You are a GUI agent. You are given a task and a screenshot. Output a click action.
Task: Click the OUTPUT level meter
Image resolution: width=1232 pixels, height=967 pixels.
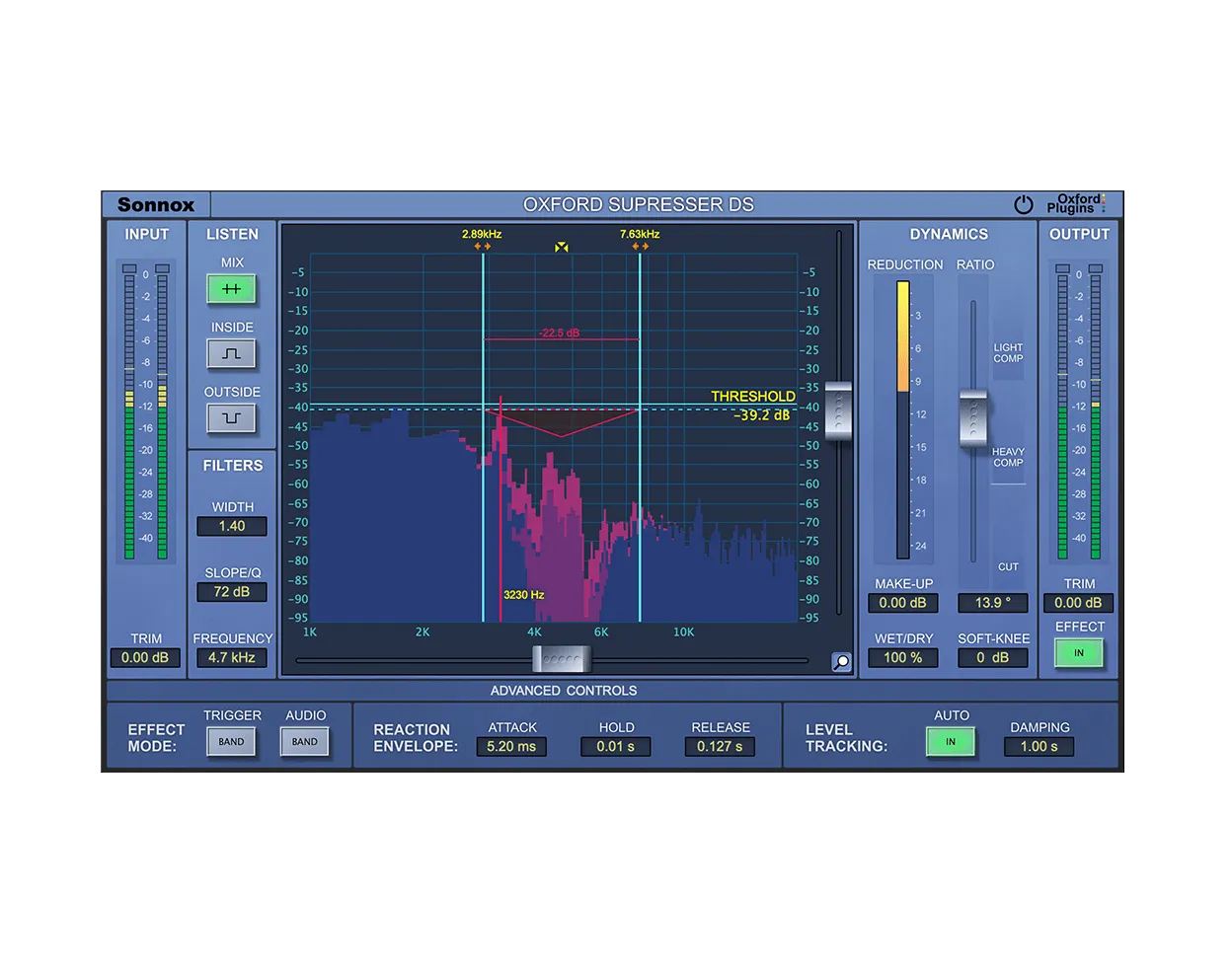click(x=1079, y=412)
